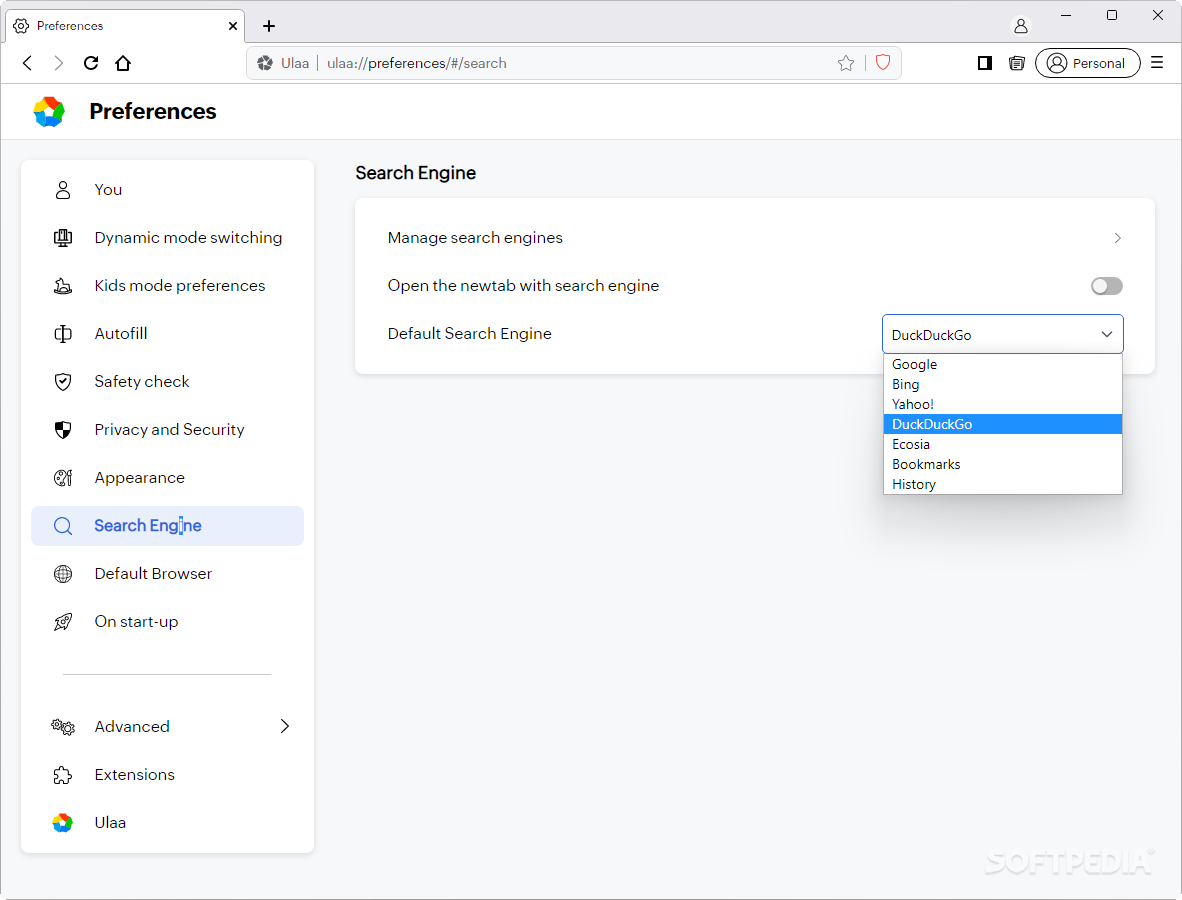Click the Safety check shield icon

tap(63, 382)
